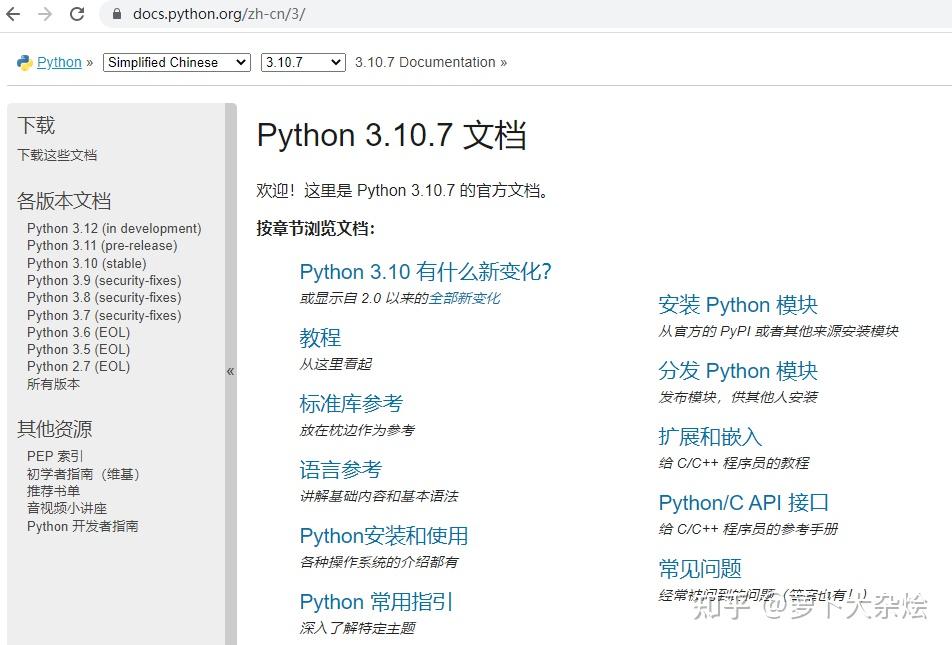Select Python 2.7 (EOL) docs
Image resolution: width=952 pixels, height=645 pixels.
click(x=78, y=366)
